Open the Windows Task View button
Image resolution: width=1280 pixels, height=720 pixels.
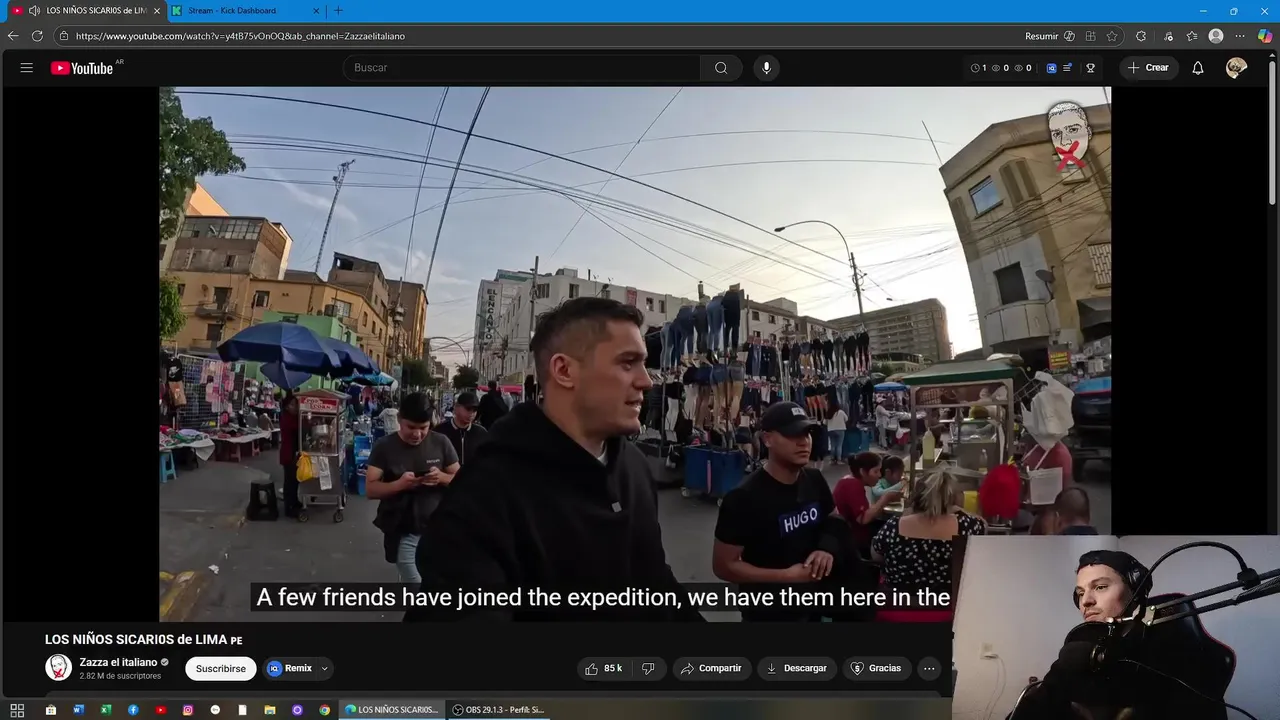[17, 710]
